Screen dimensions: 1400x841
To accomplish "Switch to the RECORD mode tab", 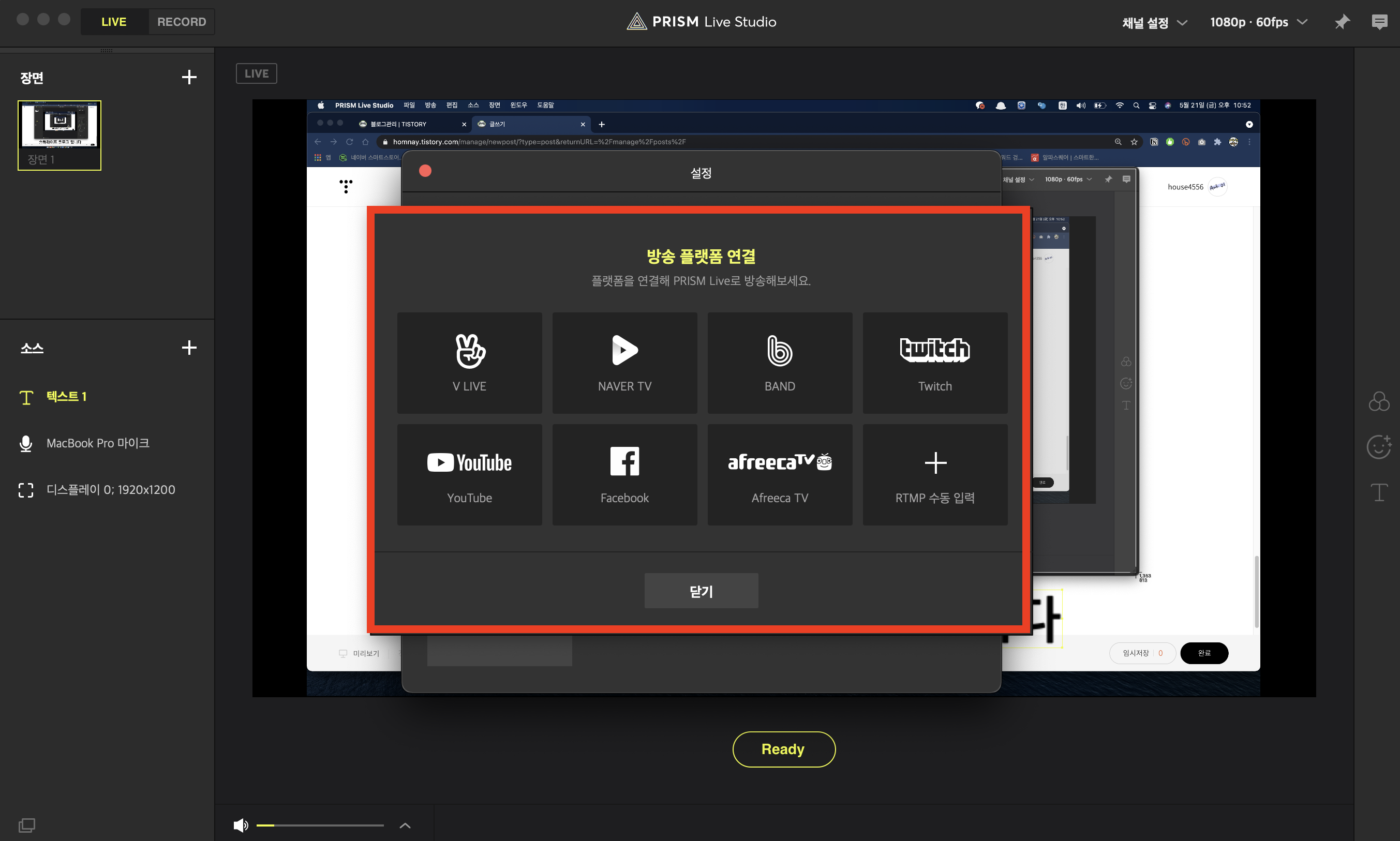I will pyautogui.click(x=182, y=22).
